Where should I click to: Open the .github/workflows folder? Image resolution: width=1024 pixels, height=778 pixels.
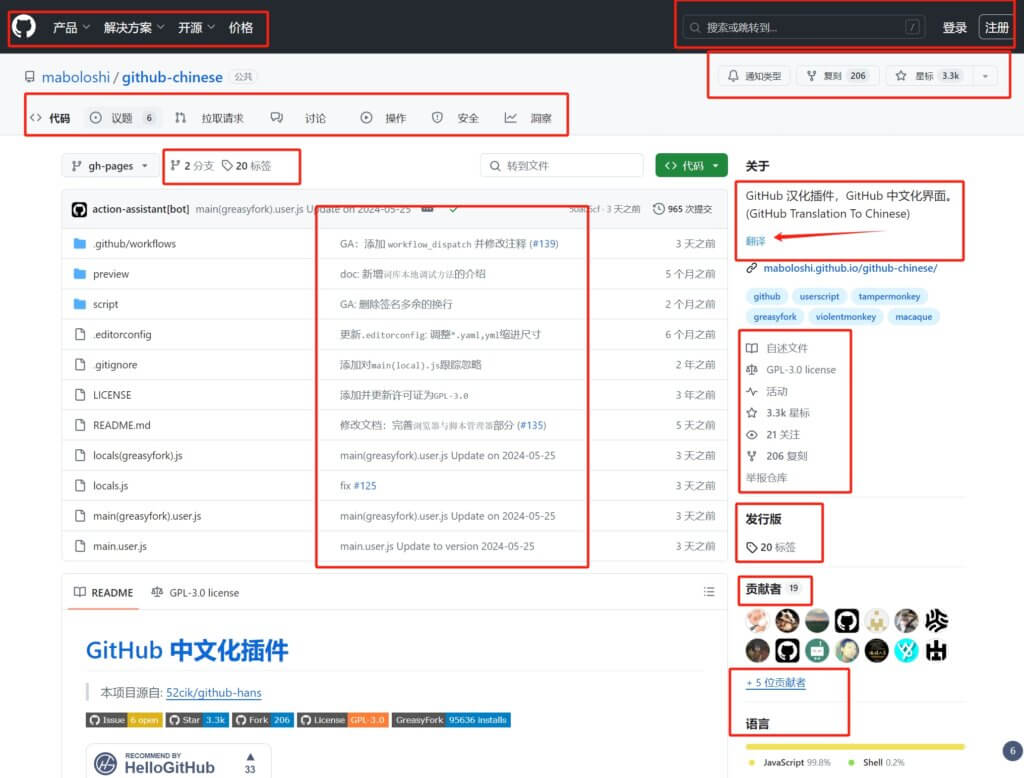[x=135, y=244]
